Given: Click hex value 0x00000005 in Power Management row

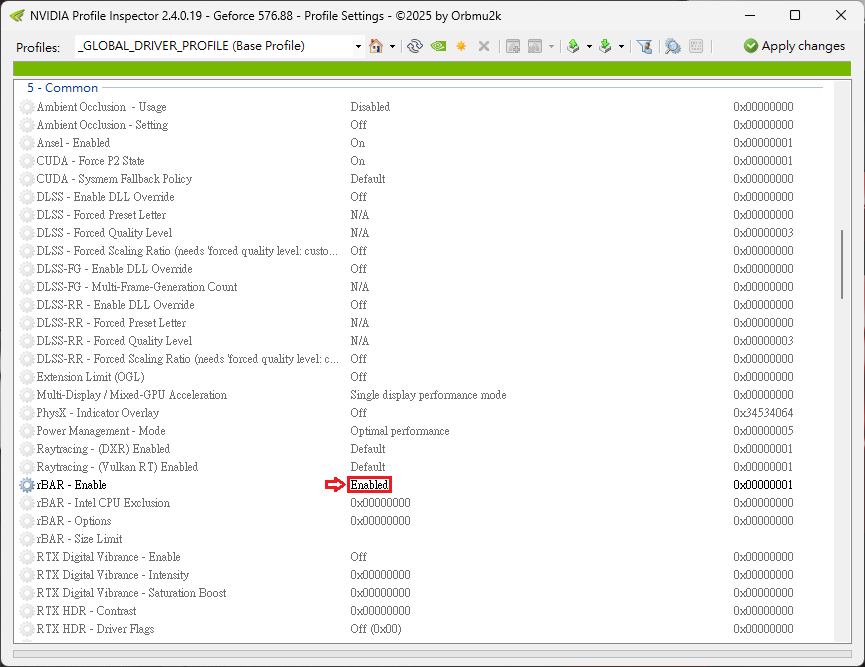Looking at the screenshot, I should pos(763,431).
